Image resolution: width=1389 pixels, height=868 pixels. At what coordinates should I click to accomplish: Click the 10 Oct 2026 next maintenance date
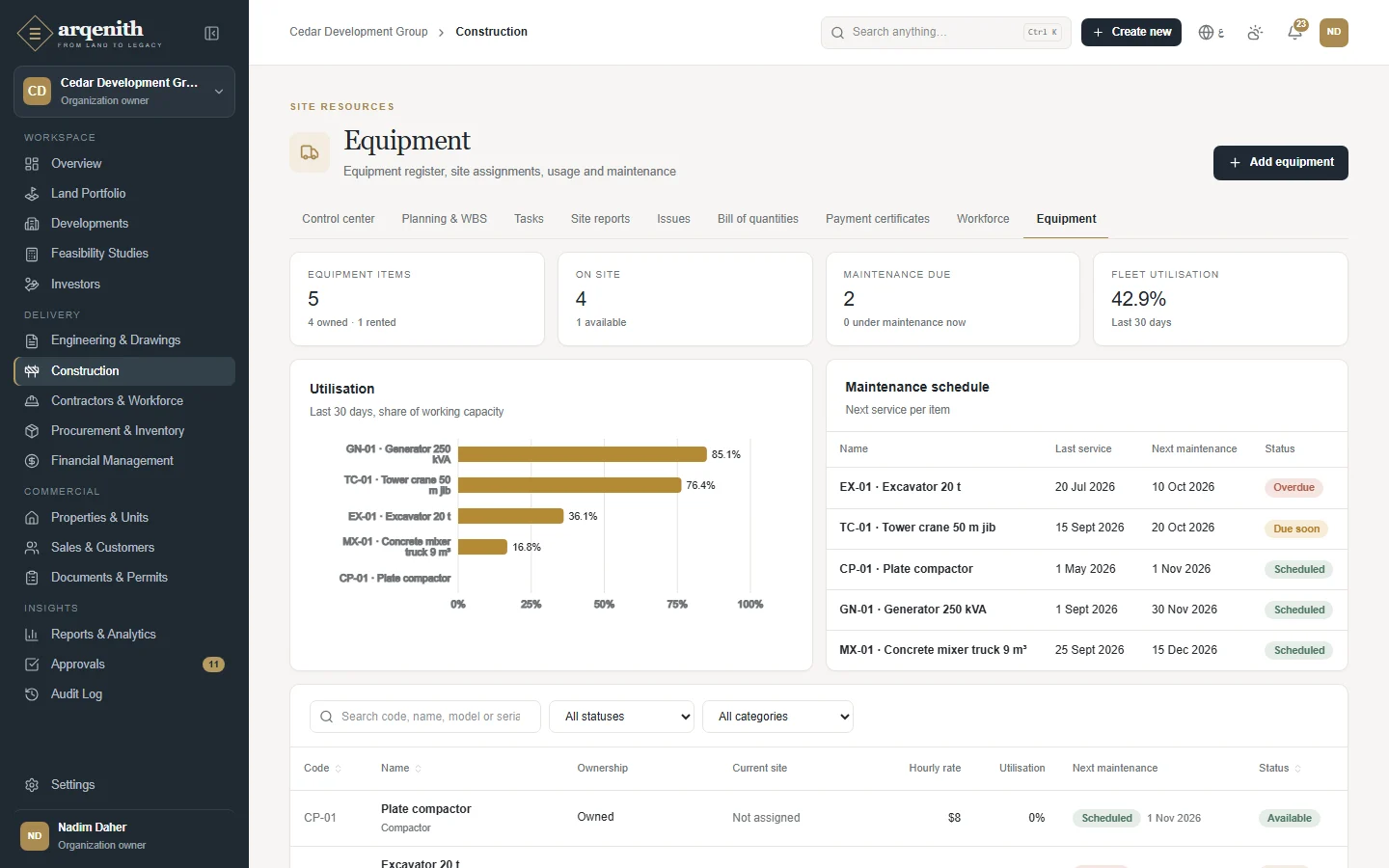click(1183, 487)
